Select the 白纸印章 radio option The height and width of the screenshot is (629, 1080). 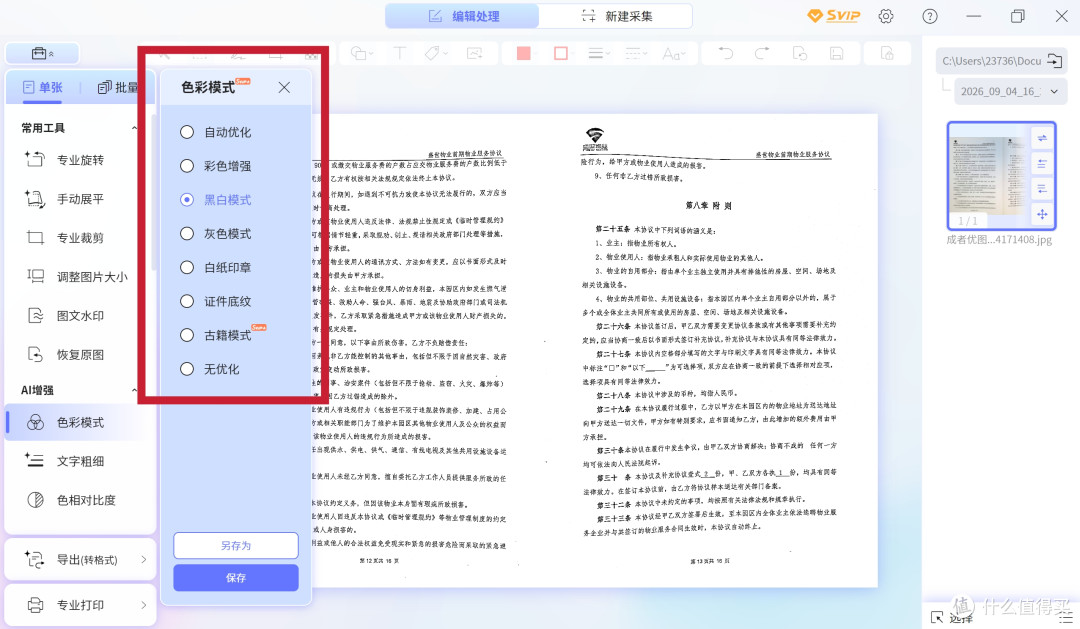click(187, 267)
